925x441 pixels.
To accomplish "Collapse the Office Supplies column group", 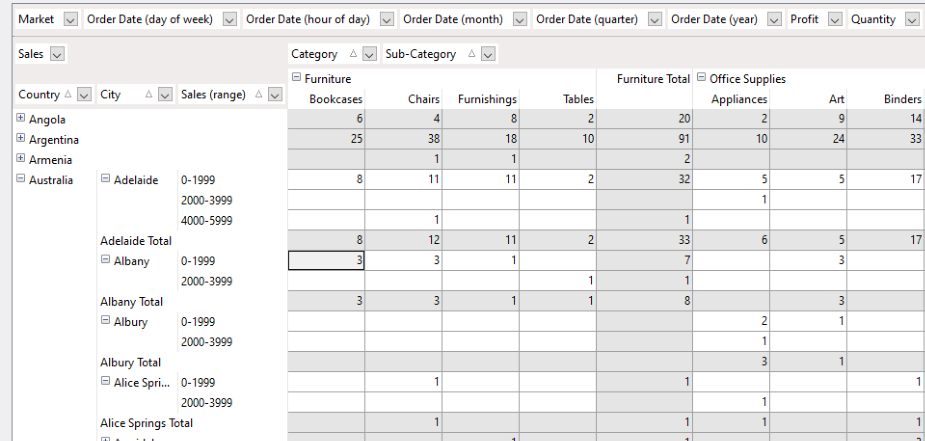I will (701, 78).
